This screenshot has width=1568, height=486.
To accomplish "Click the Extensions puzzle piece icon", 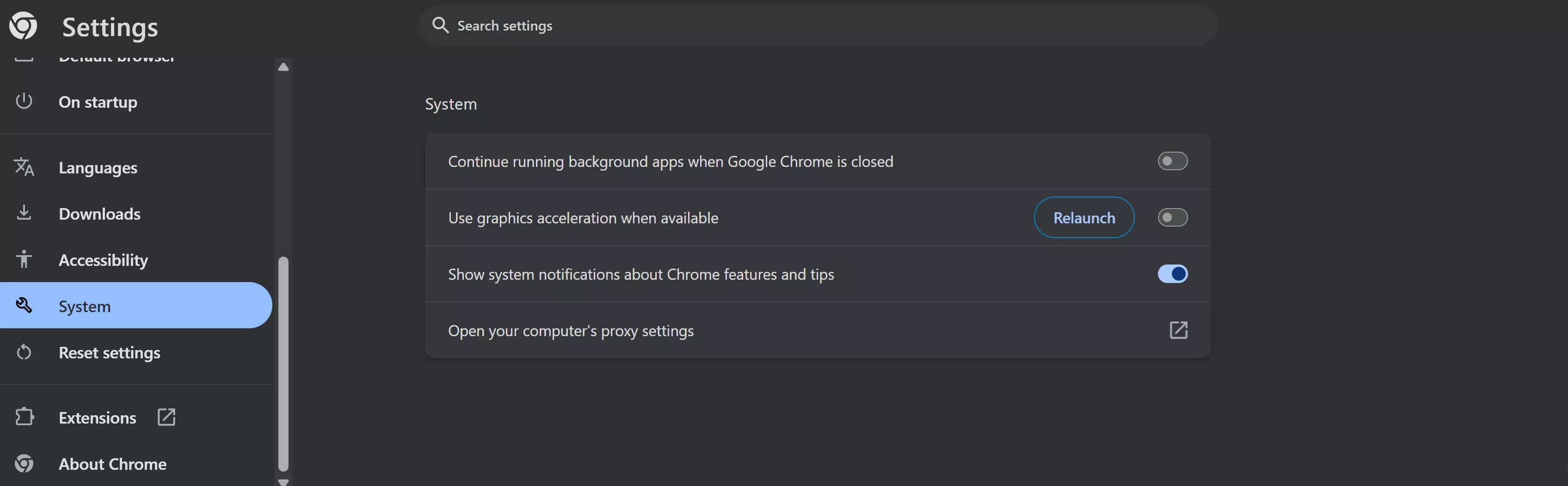I will tap(24, 417).
